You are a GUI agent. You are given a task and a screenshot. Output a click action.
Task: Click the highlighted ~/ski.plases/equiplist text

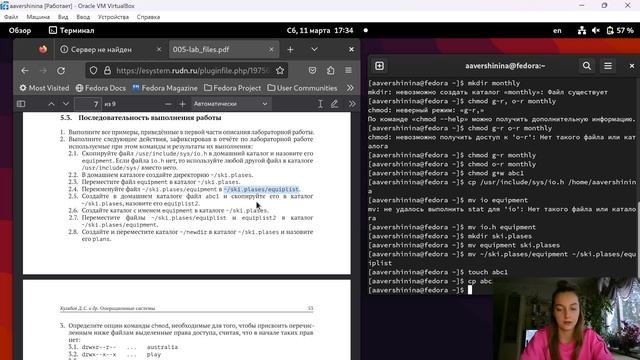coord(261,189)
